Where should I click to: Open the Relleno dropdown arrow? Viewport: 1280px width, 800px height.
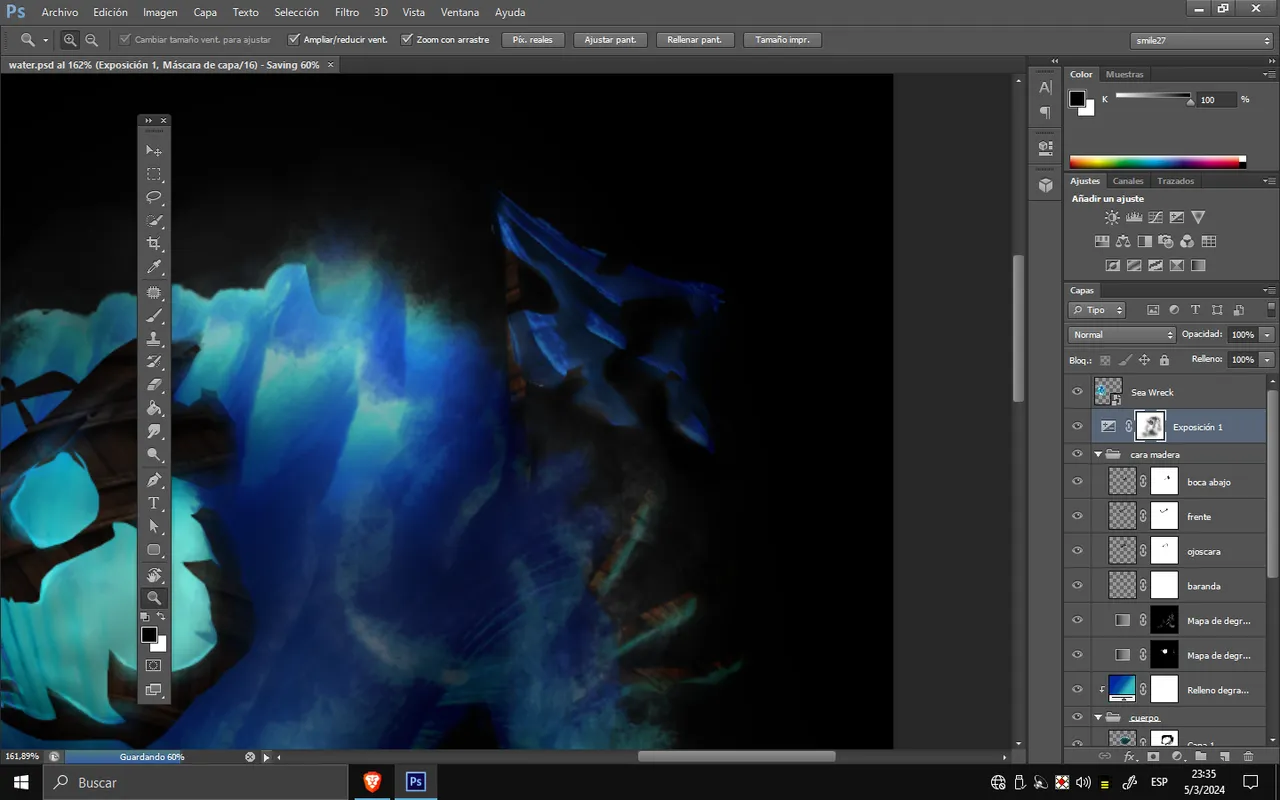coord(1268,359)
